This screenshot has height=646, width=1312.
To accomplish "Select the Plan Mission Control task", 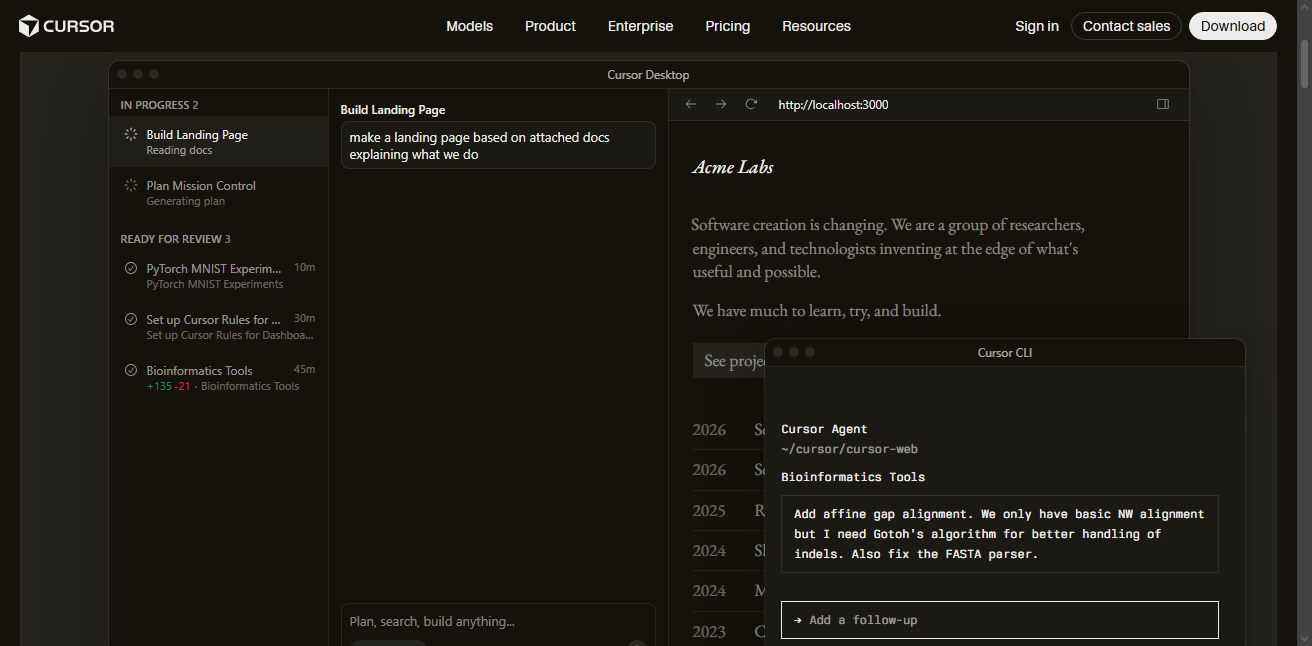I will tap(218, 192).
